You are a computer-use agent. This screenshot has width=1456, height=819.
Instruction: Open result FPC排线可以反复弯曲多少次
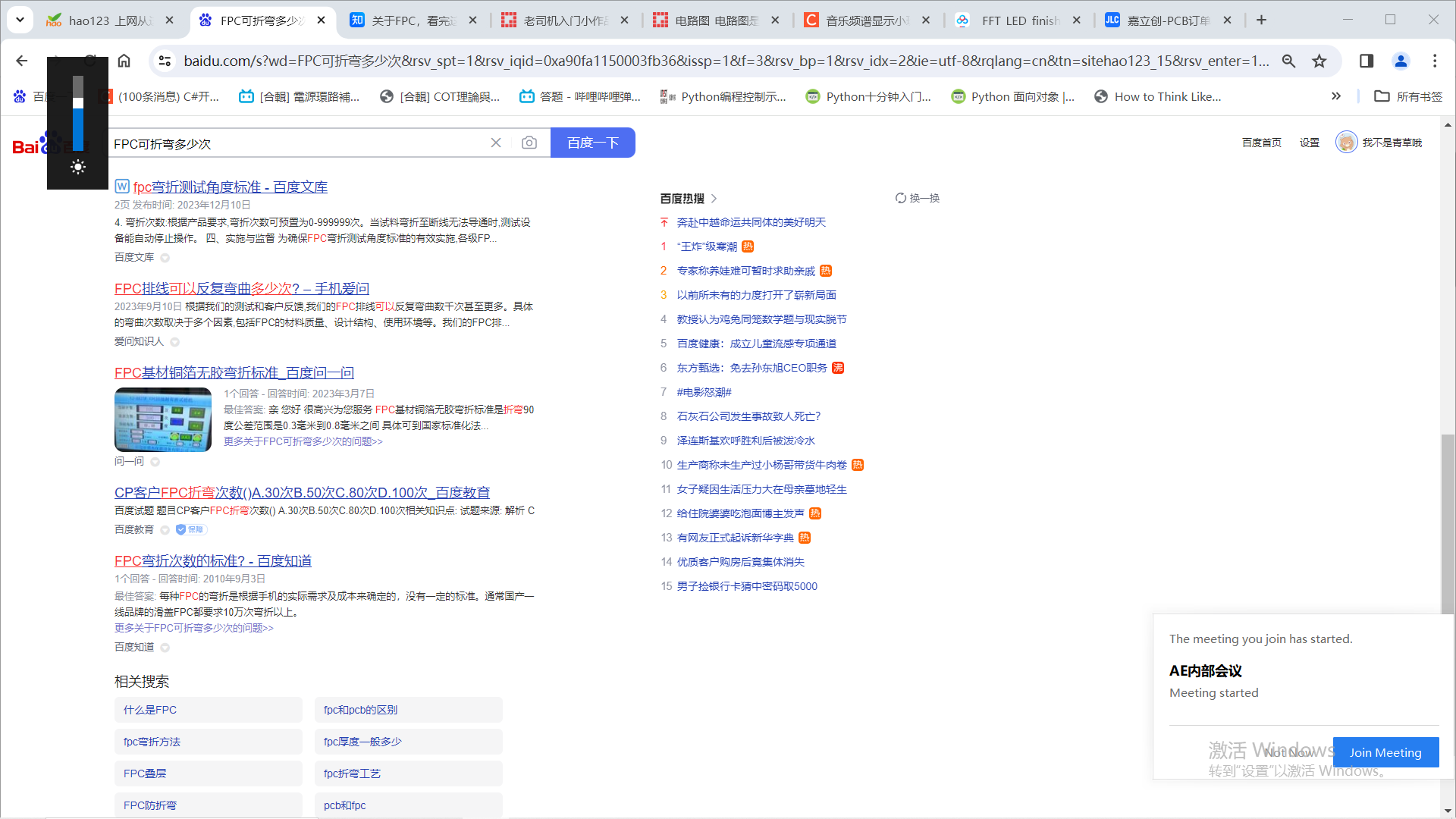[x=241, y=288]
